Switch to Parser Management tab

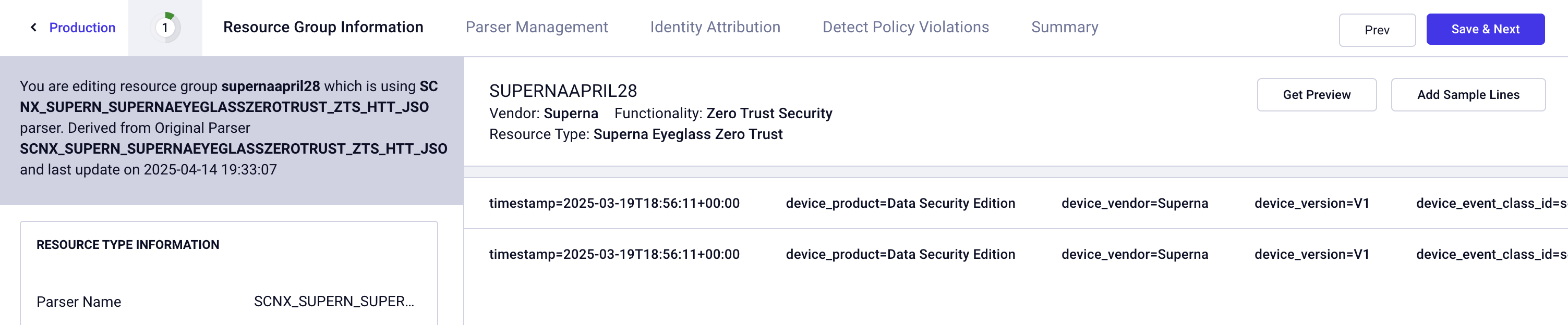point(536,27)
